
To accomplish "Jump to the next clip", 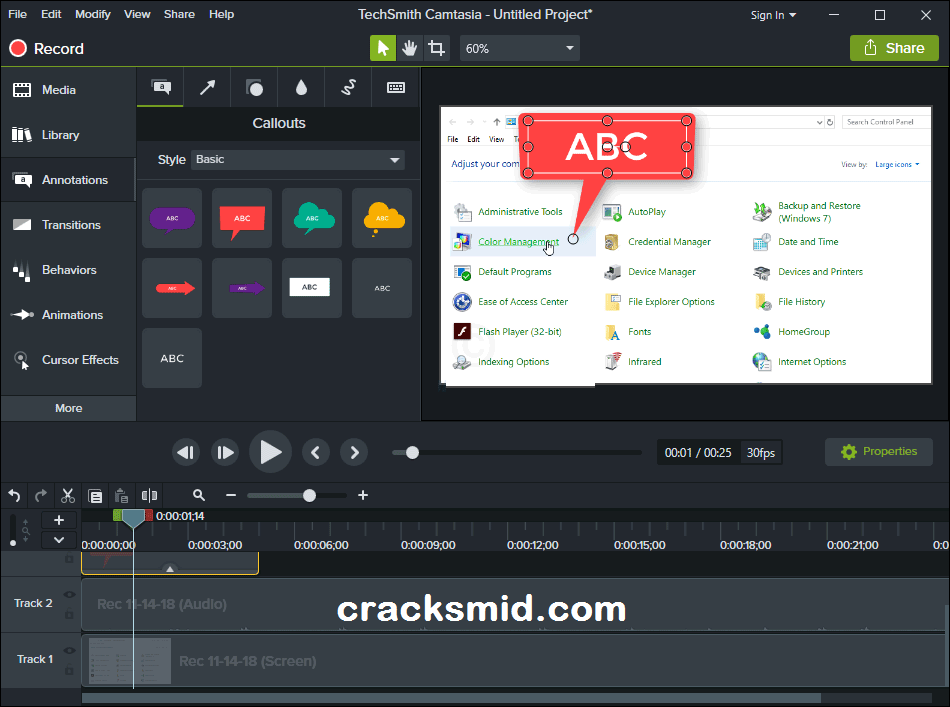I will 354,453.
